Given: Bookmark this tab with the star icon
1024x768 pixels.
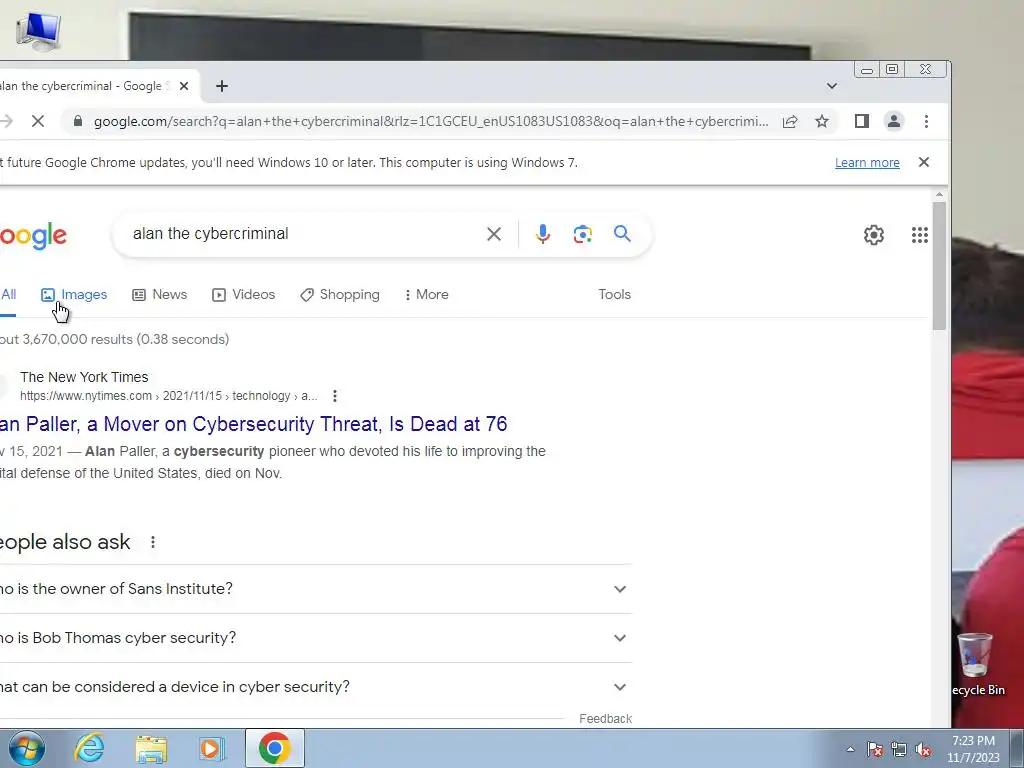Looking at the screenshot, I should [x=822, y=121].
